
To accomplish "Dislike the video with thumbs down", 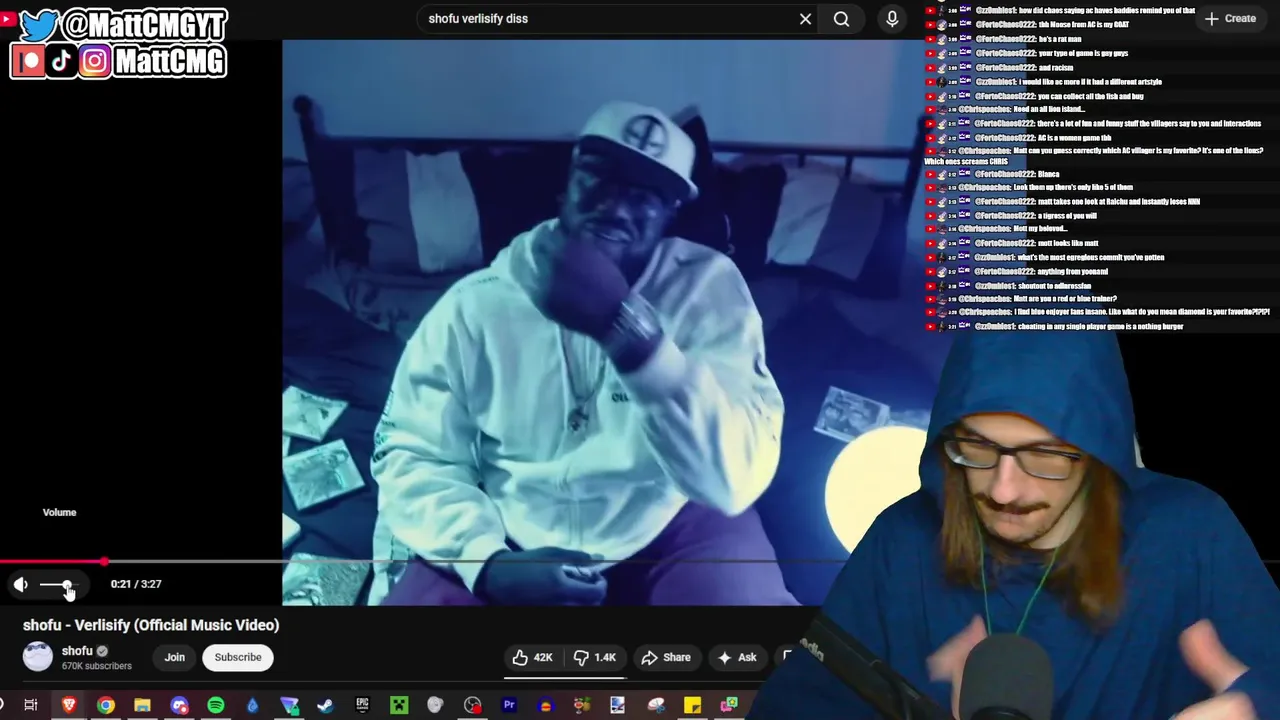I will point(594,657).
